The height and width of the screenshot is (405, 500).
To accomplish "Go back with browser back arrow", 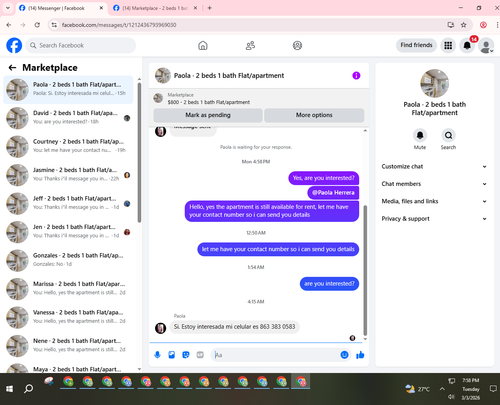I will [x=9, y=25].
